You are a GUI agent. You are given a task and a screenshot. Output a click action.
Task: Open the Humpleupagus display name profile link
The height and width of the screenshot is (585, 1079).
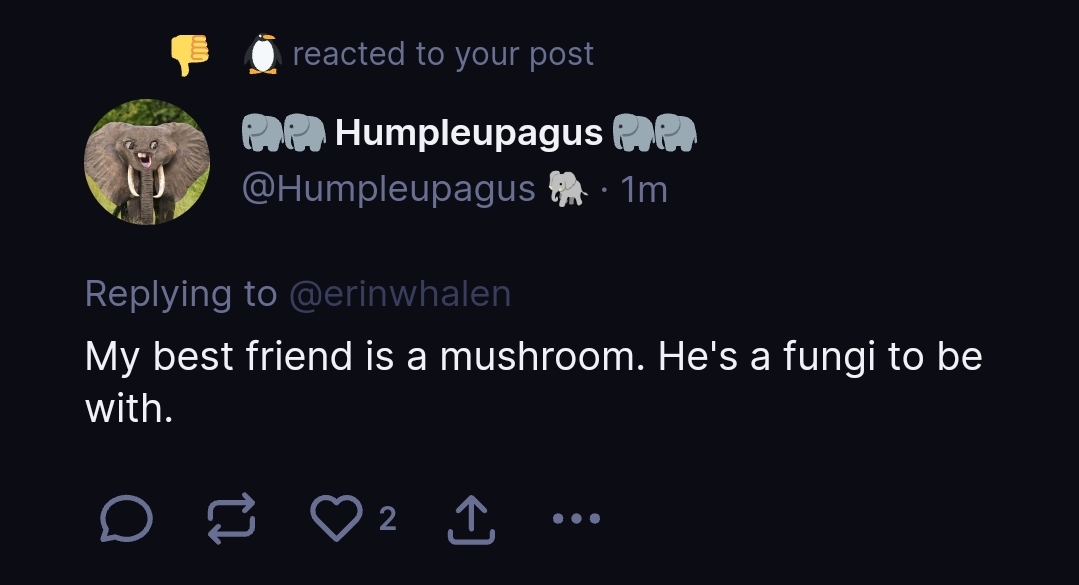[469, 132]
